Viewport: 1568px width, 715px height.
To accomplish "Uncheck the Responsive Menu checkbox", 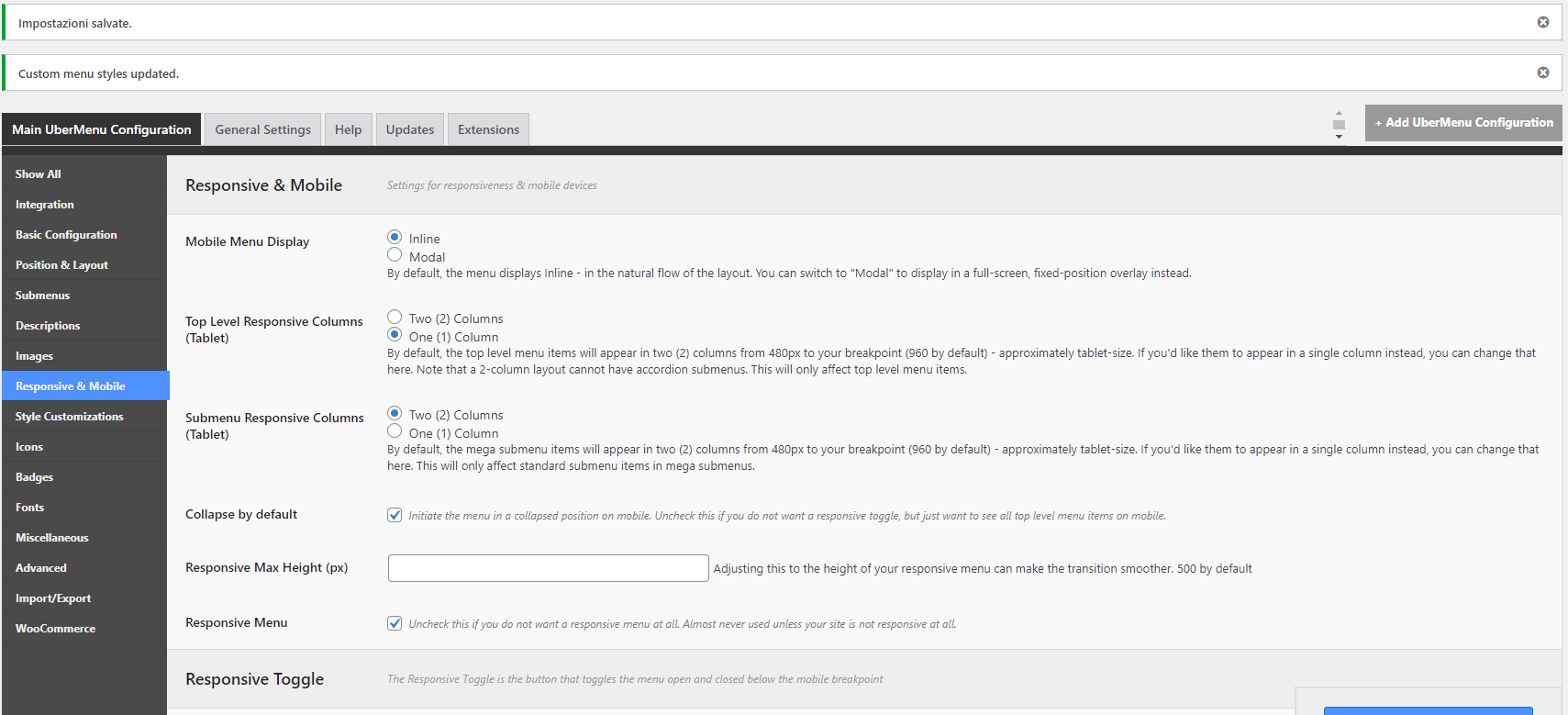I will click(x=395, y=623).
